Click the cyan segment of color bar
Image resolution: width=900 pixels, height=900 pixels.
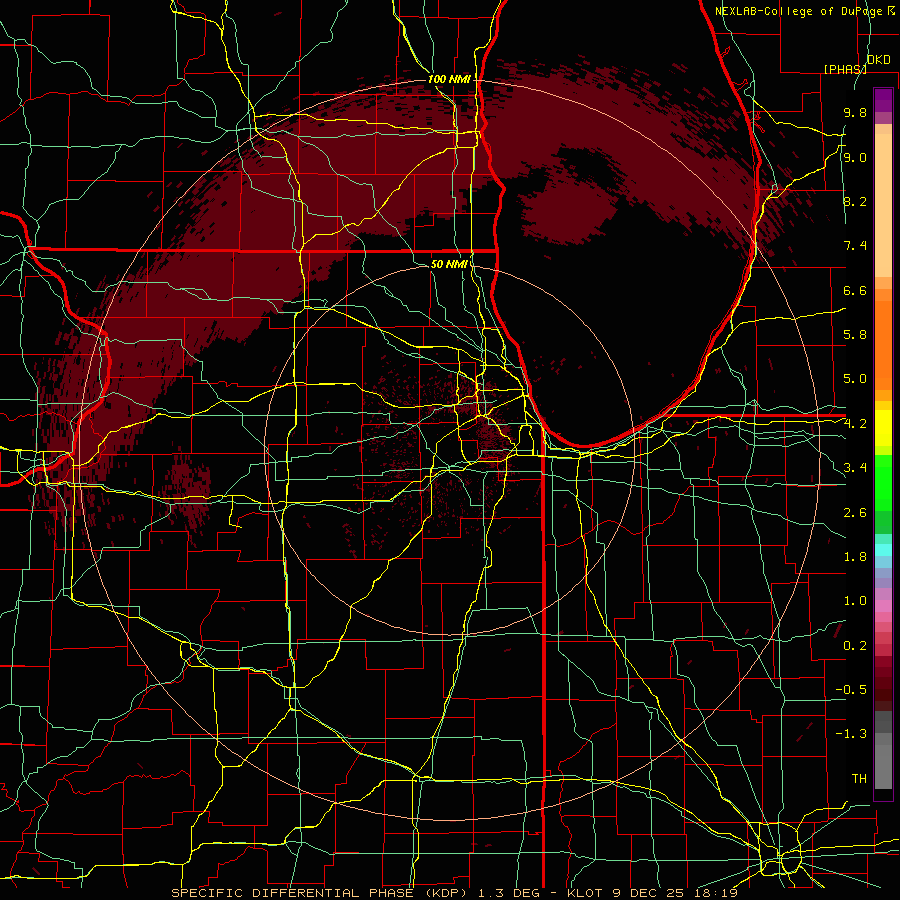coord(883,550)
